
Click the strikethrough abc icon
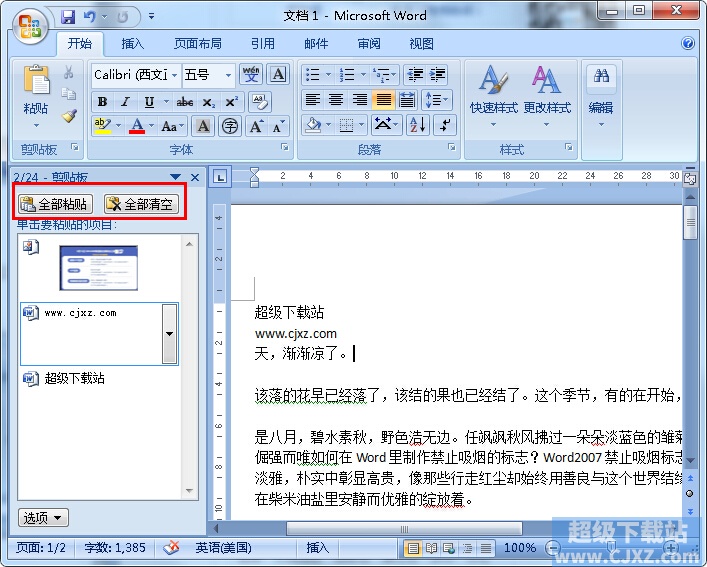click(185, 102)
